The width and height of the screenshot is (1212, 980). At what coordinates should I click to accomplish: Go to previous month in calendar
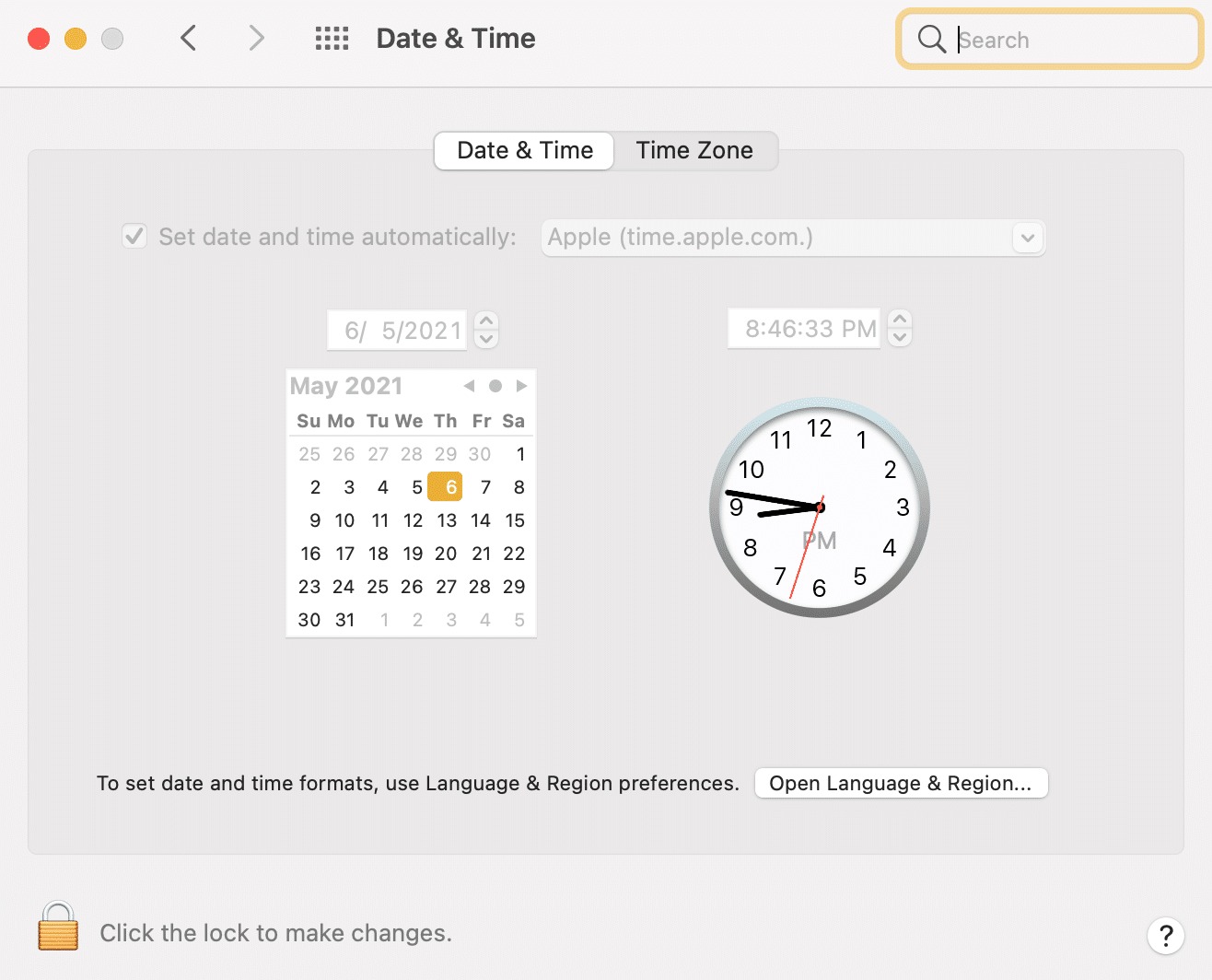coord(470,386)
